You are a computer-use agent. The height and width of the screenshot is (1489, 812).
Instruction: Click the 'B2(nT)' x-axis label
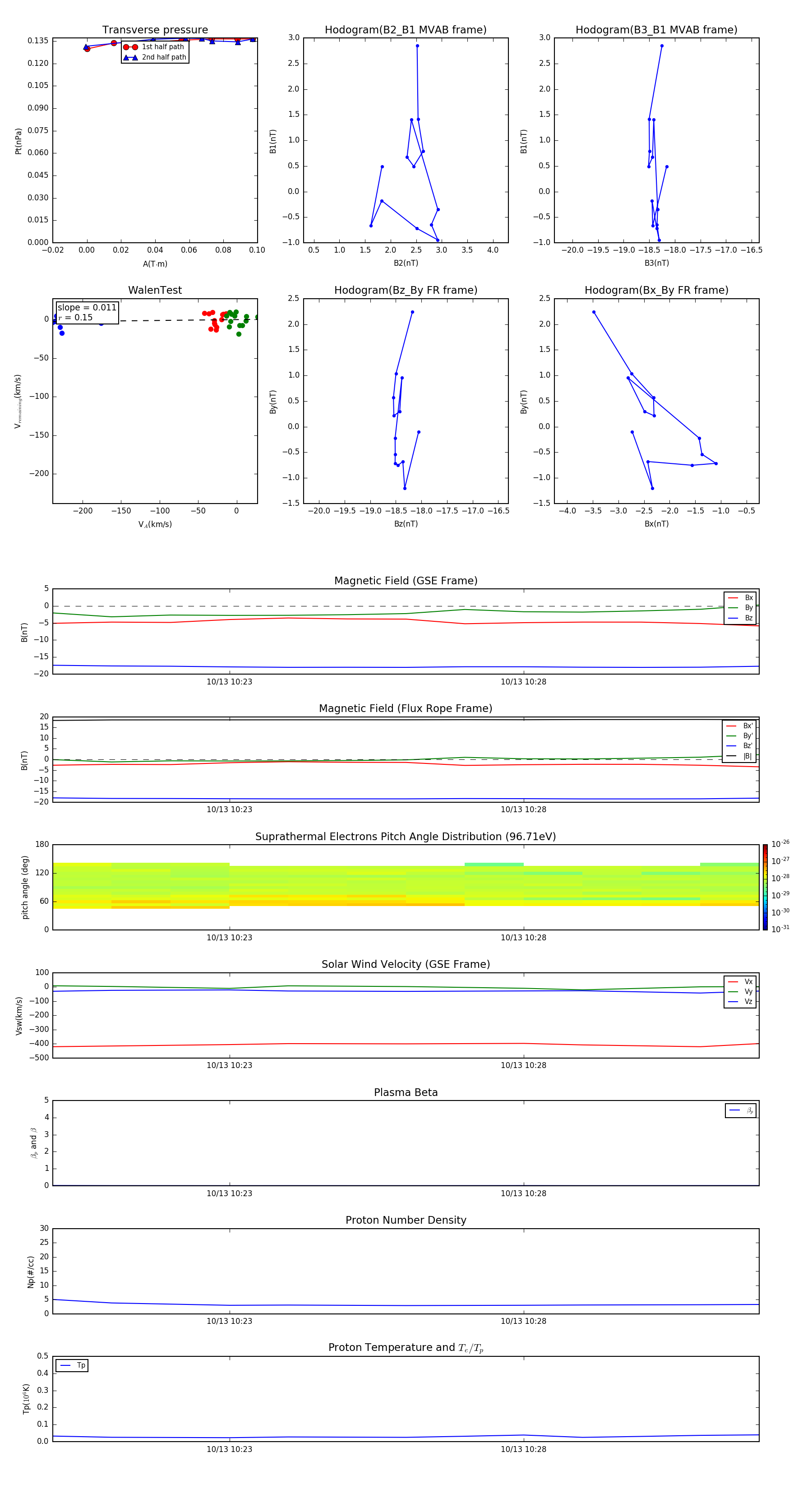tap(406, 263)
